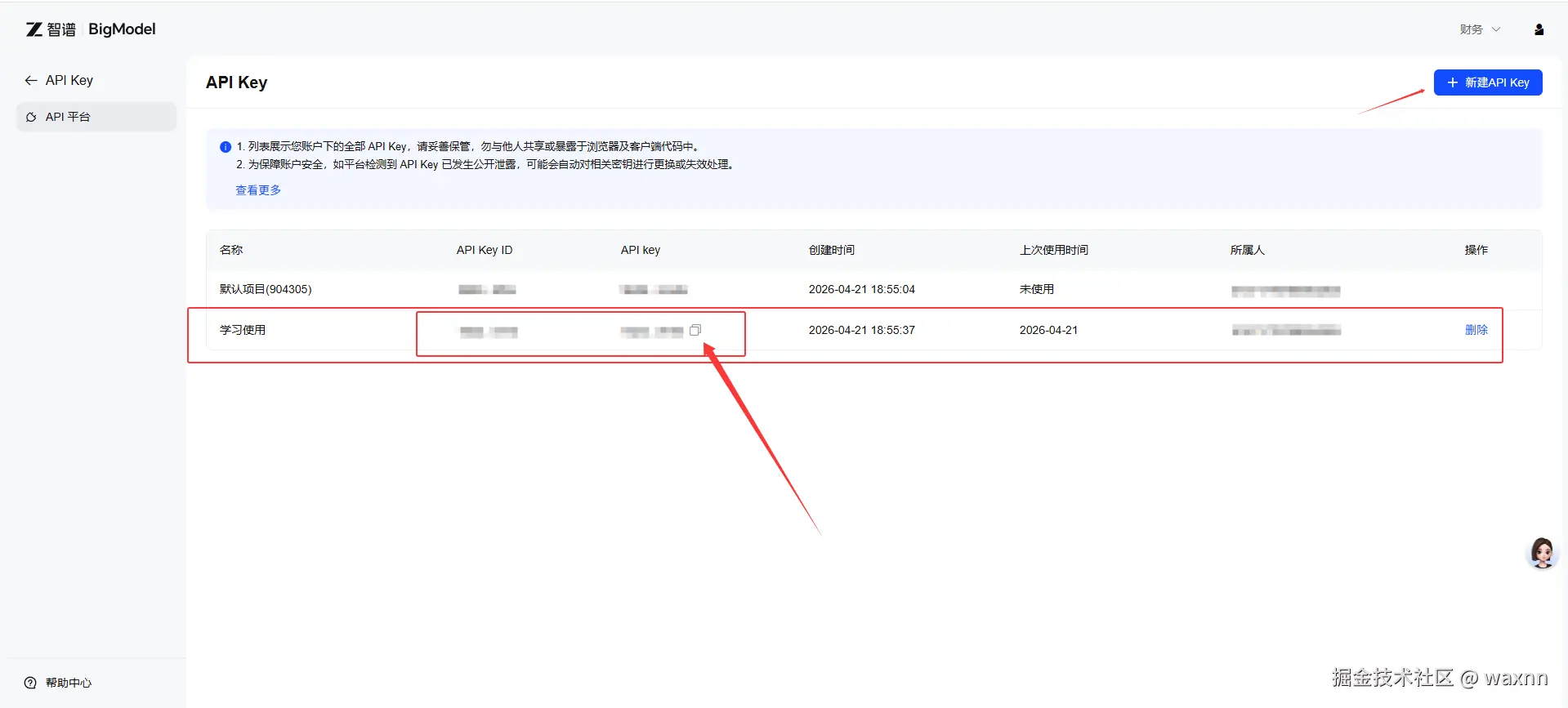Click the 创建时间 column header
Viewport: 1568px width, 708px height.
(832, 250)
